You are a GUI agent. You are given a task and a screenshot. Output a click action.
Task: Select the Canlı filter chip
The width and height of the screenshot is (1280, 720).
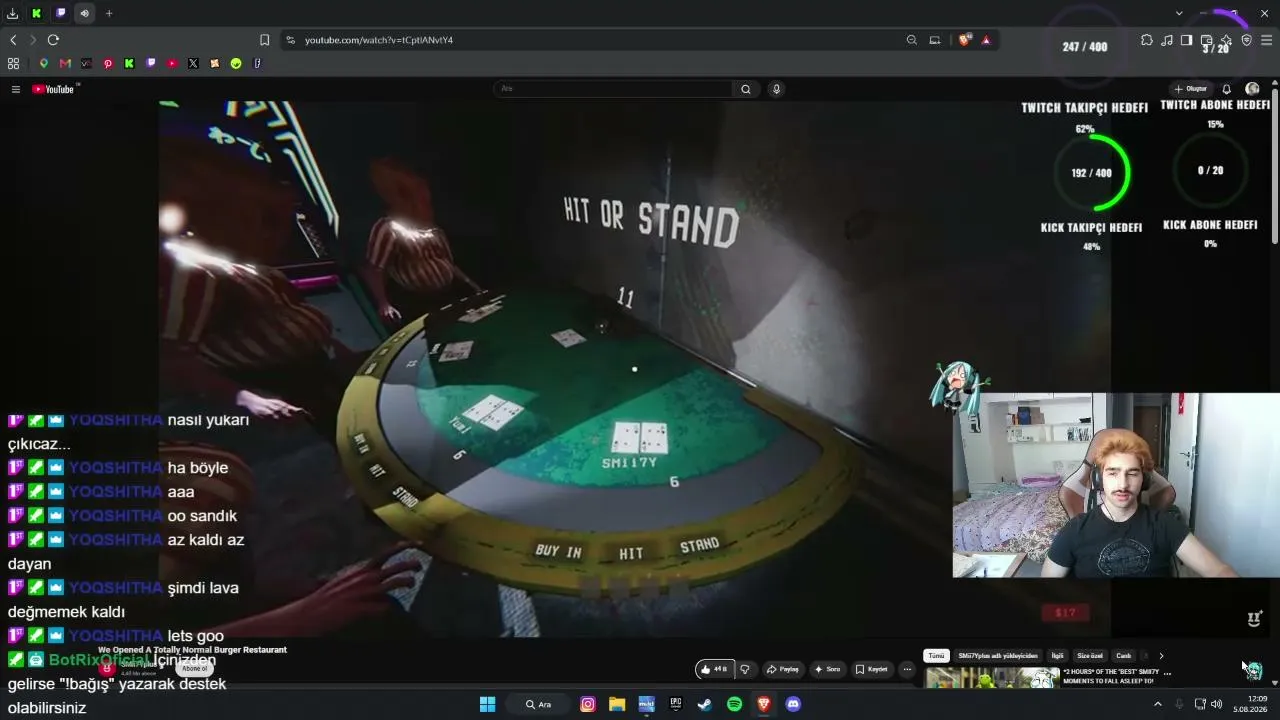[x=1124, y=656]
